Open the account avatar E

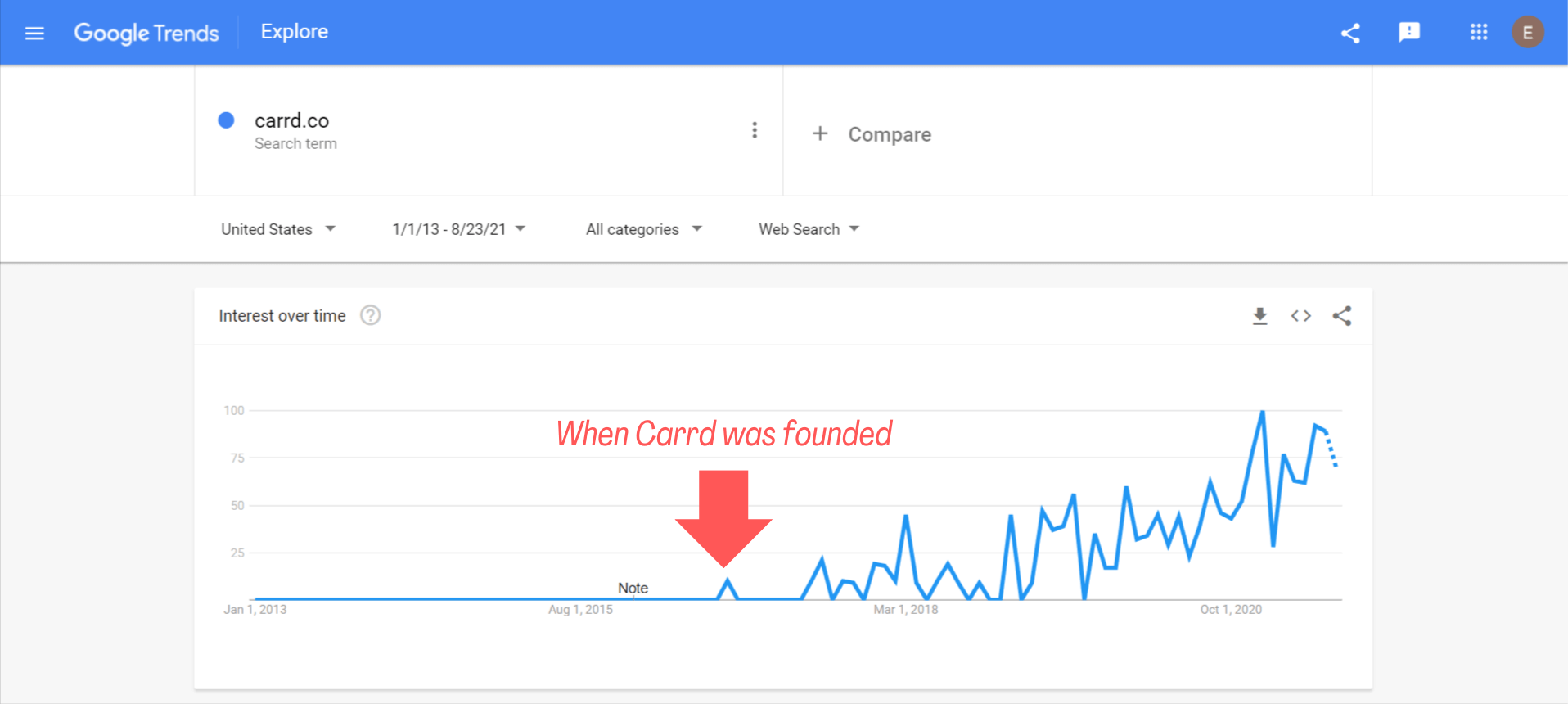point(1527,32)
